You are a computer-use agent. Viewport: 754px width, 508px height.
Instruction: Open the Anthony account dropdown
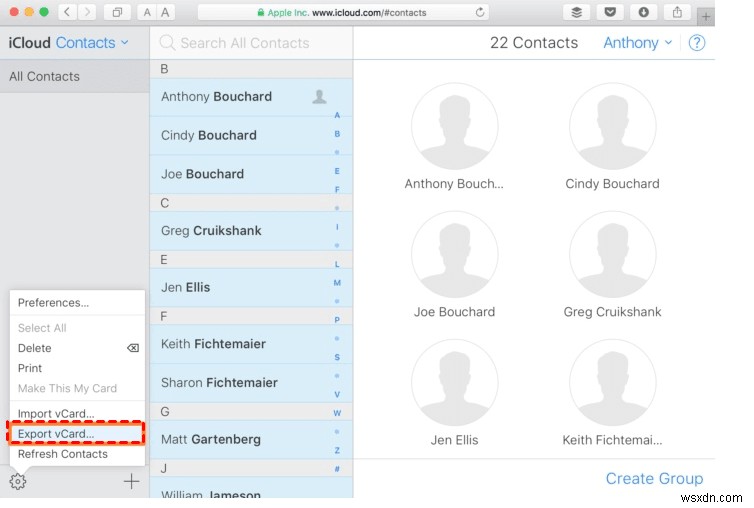pyautogui.click(x=637, y=43)
